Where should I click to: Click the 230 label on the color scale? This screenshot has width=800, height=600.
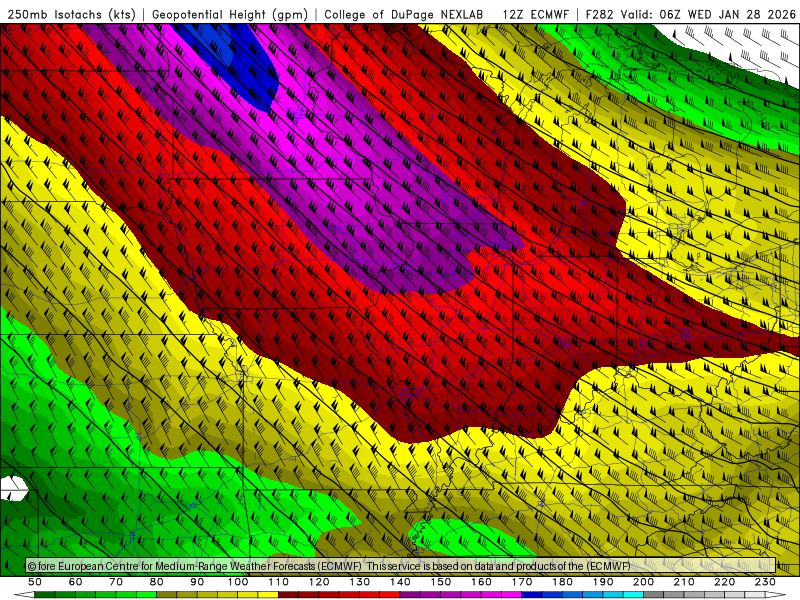click(x=765, y=582)
